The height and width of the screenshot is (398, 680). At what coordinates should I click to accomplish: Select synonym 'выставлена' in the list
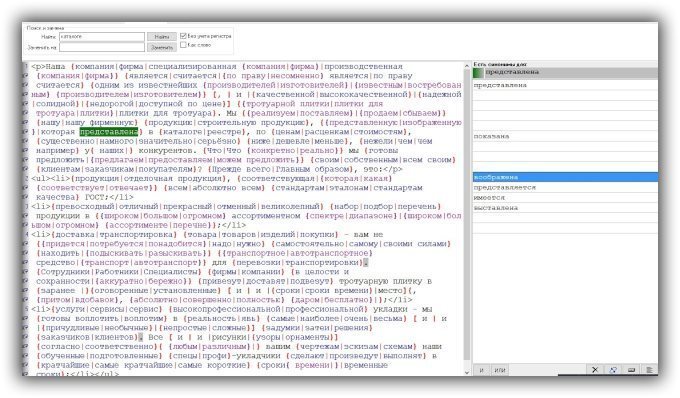(x=565, y=208)
